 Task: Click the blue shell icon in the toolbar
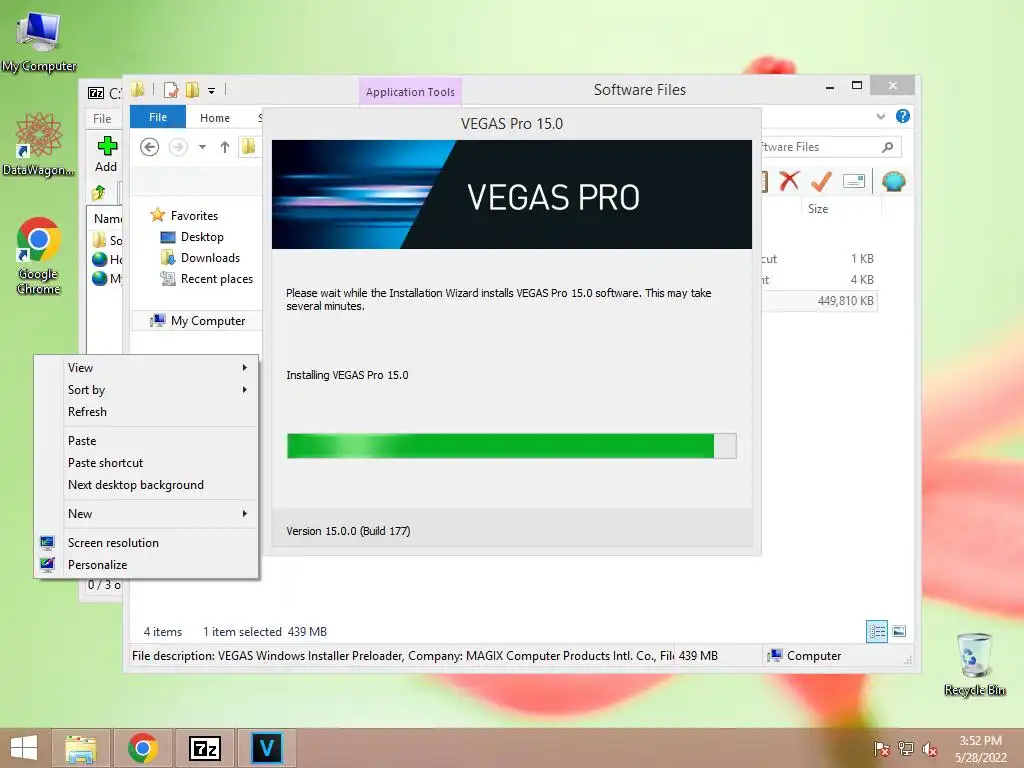pos(893,181)
